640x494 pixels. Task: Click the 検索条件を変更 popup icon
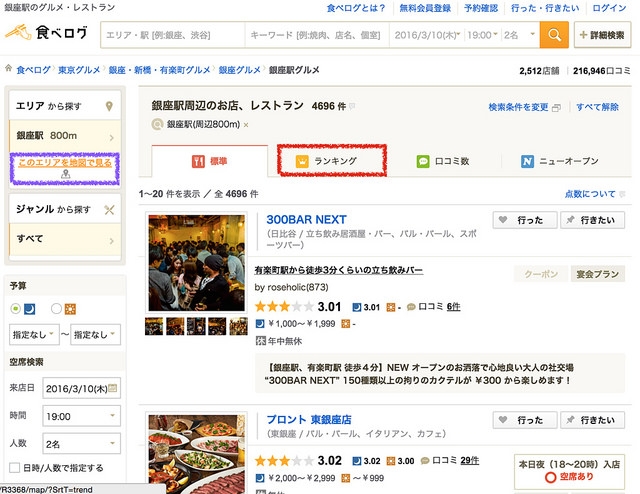(556, 108)
